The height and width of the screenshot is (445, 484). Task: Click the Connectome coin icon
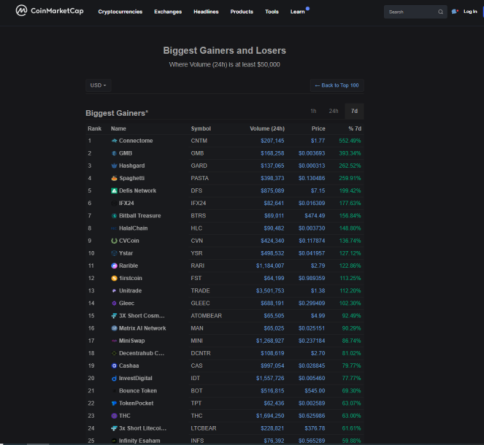tap(114, 141)
